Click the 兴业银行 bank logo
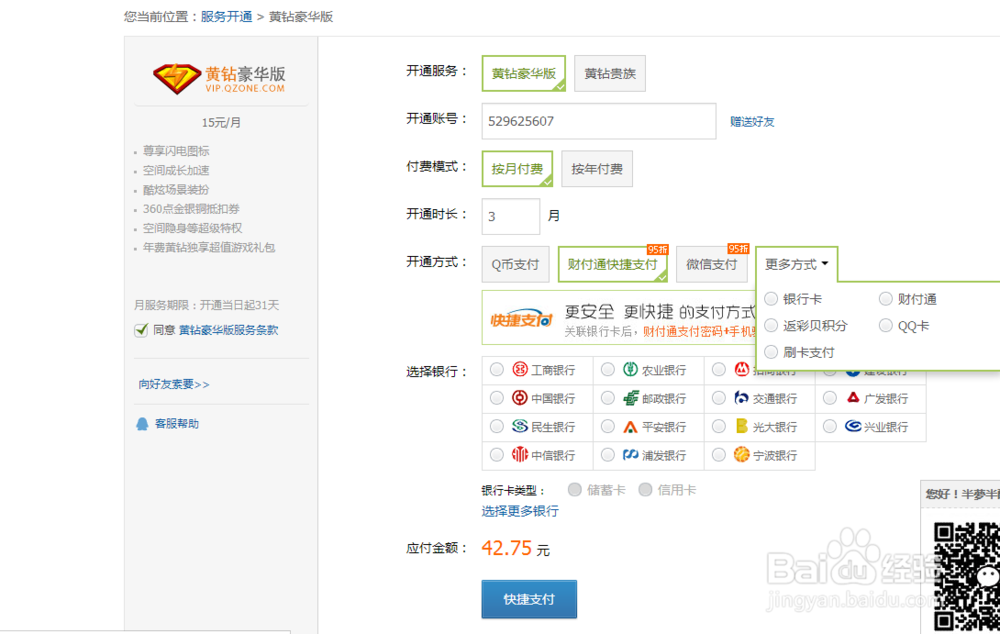Viewport: 1000px width, 634px height. pyautogui.click(x=853, y=426)
